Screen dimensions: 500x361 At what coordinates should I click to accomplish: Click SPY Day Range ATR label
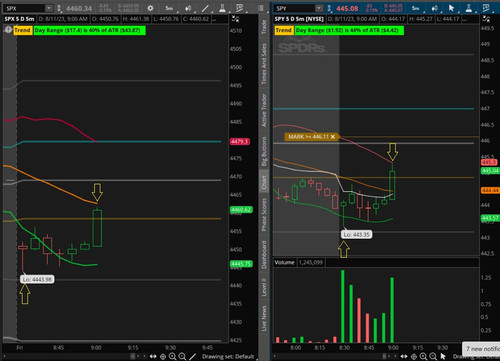click(x=349, y=30)
